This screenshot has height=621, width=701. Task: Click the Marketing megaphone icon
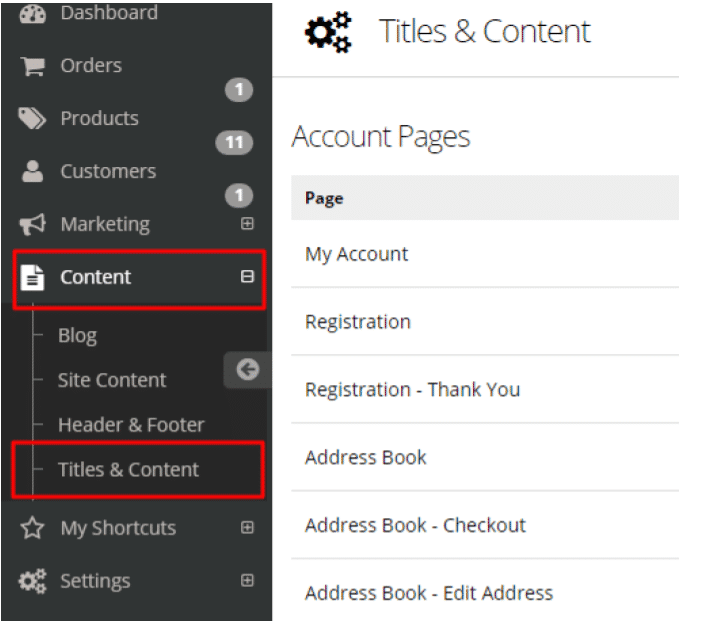coord(32,224)
